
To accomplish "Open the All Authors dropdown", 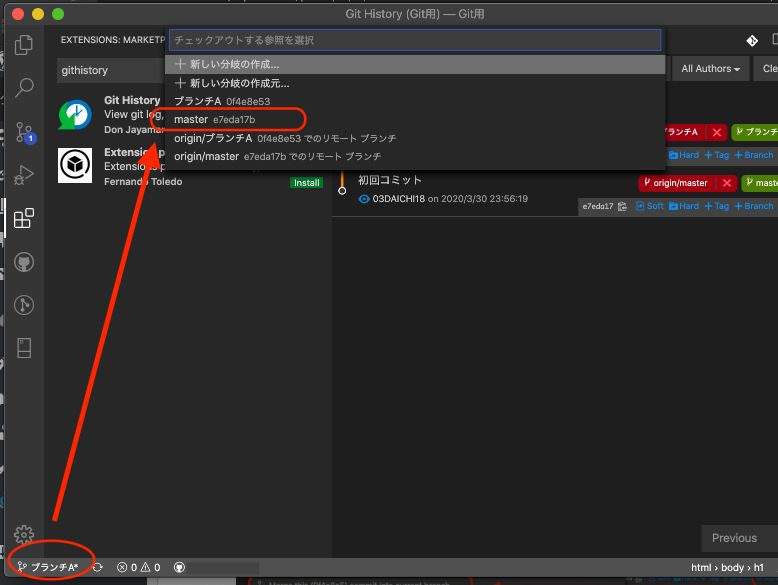I will (x=710, y=68).
